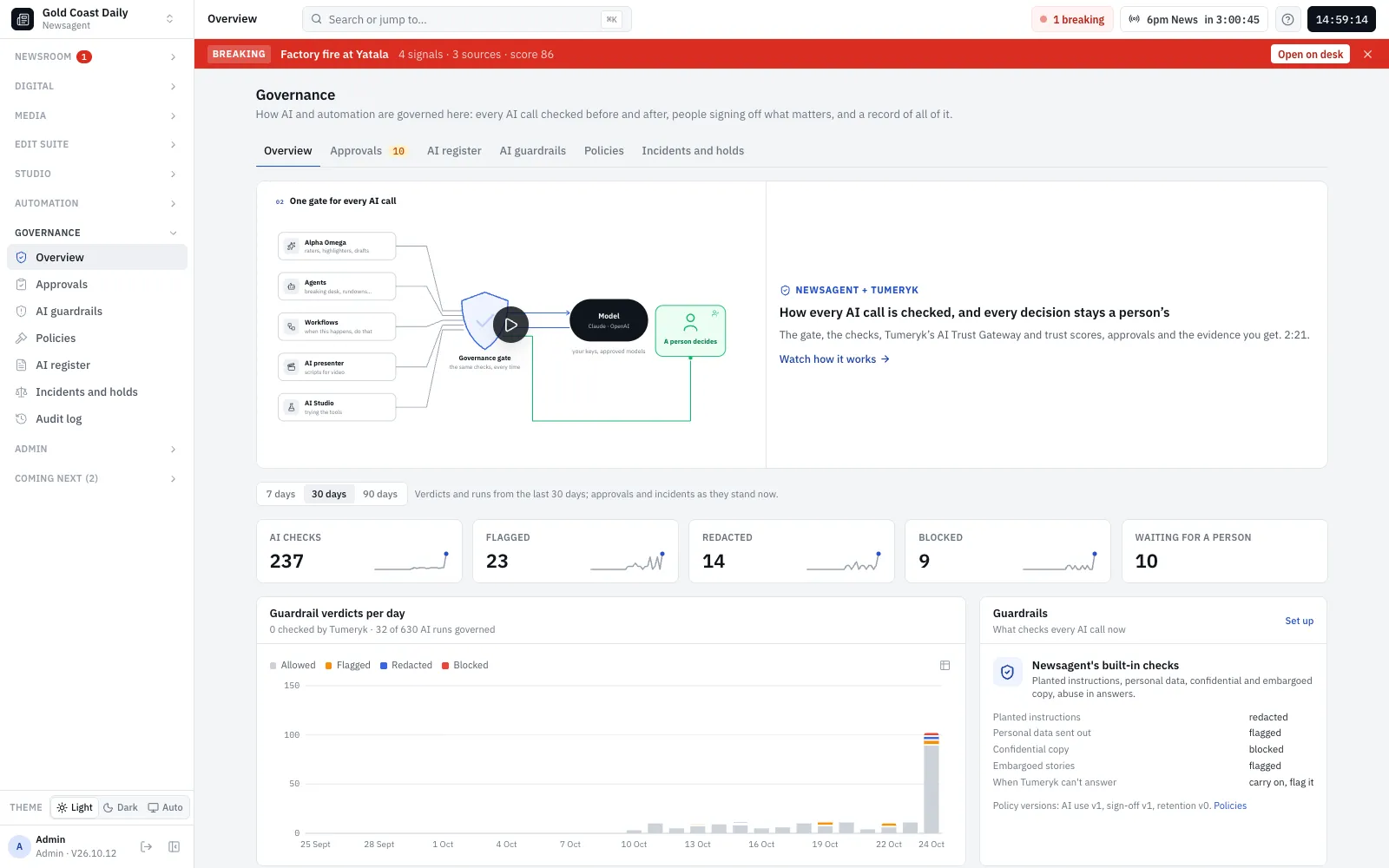Screen dimensions: 1389x868
Task: Click the log out icon beside Admin
Action: (146, 846)
